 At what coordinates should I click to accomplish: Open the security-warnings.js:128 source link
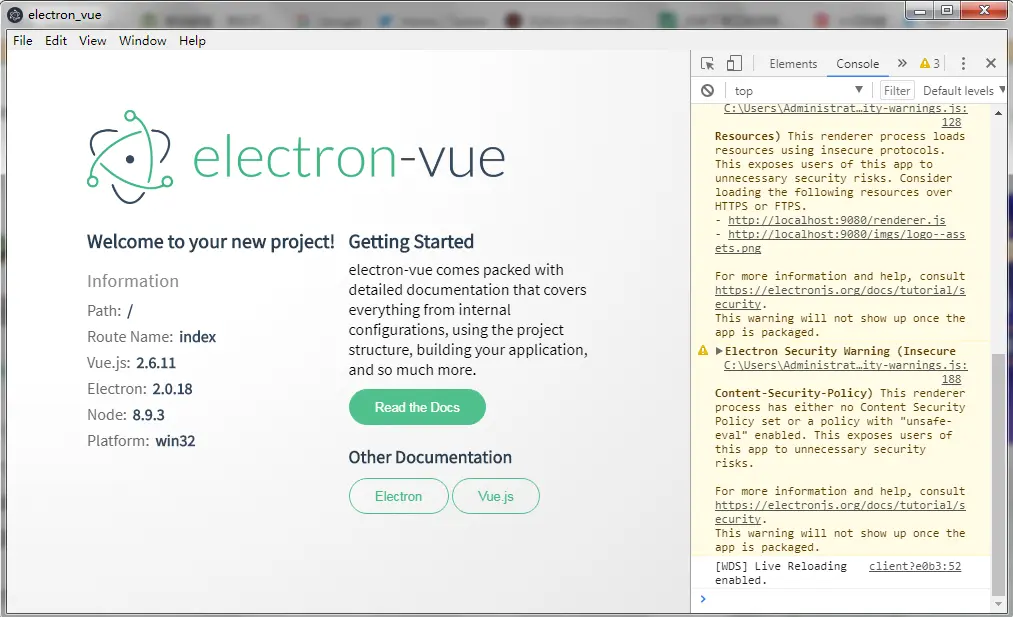[x=846, y=115]
